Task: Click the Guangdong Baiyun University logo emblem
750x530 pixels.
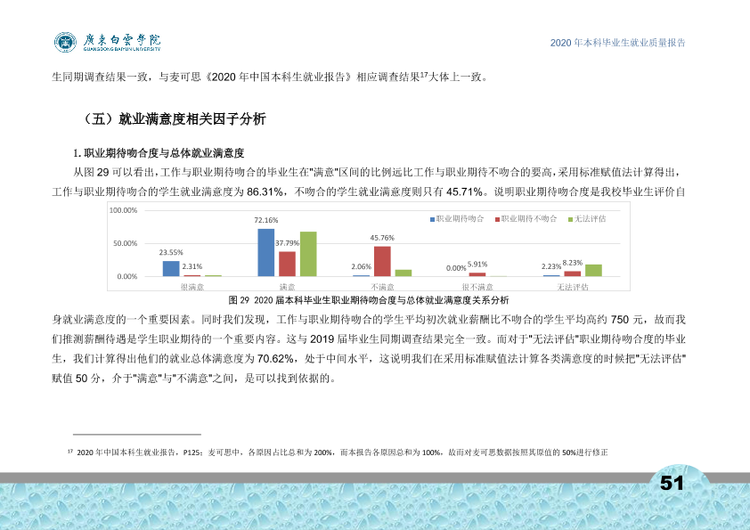Action: click(65, 42)
